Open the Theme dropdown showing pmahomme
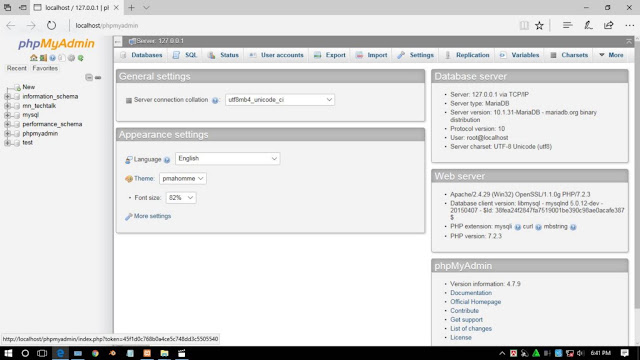640x360 pixels. point(182,178)
